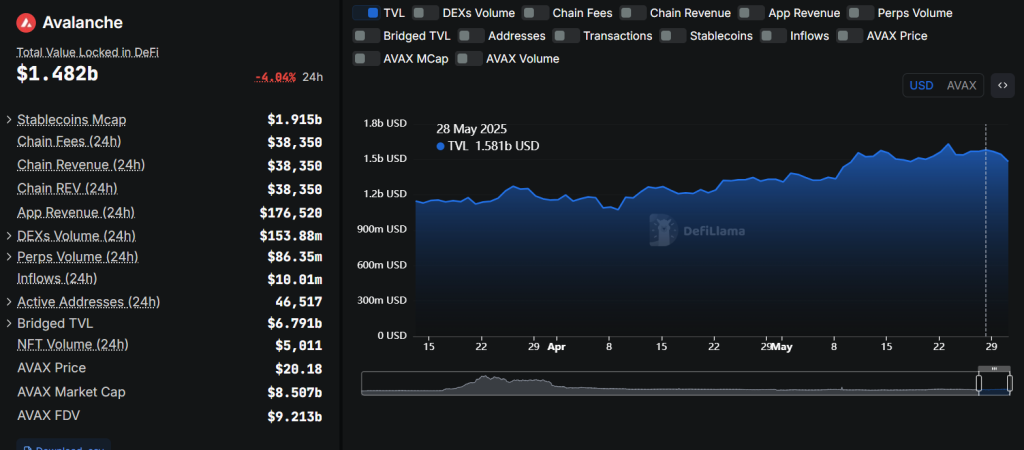Click the 1.8b USD axis label
This screenshot has width=1024, height=450.
[385, 123]
